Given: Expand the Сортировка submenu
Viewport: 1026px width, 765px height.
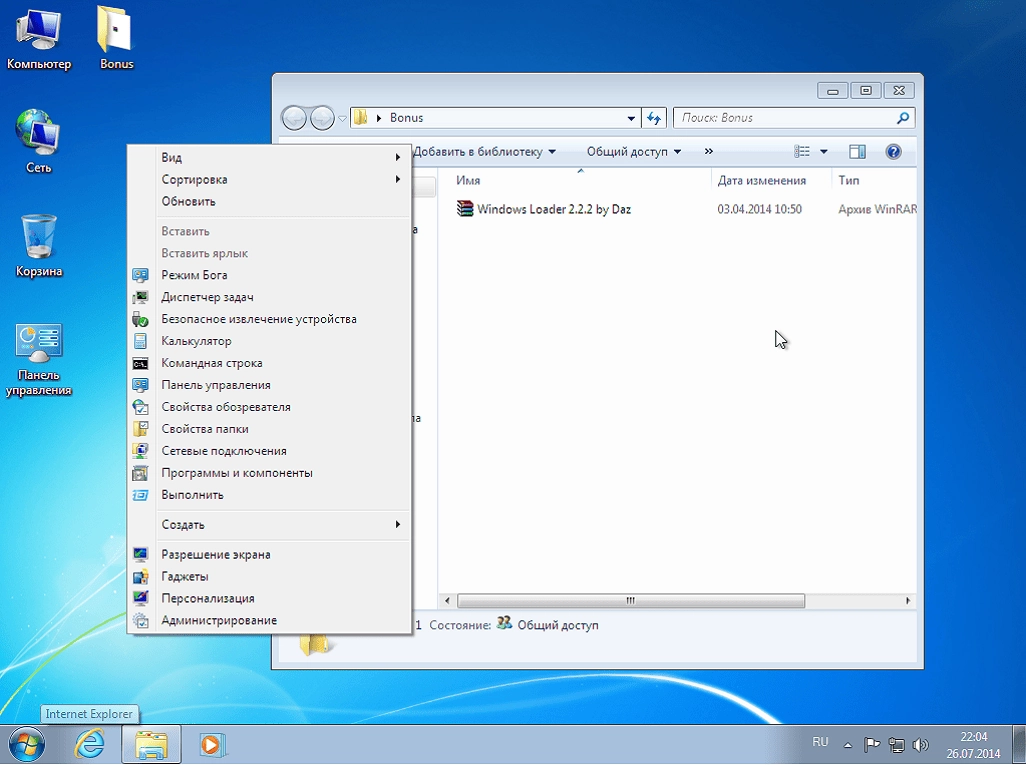Looking at the screenshot, I should click(269, 179).
